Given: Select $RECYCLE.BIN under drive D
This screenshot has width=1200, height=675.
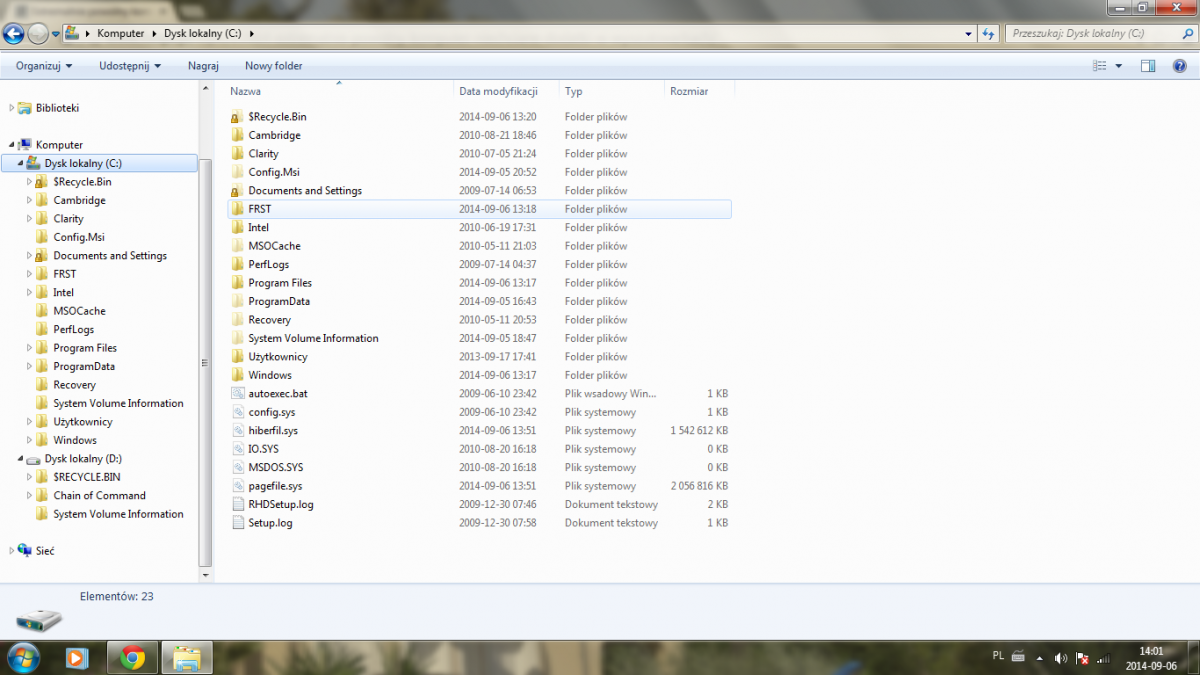Looking at the screenshot, I should [x=87, y=477].
